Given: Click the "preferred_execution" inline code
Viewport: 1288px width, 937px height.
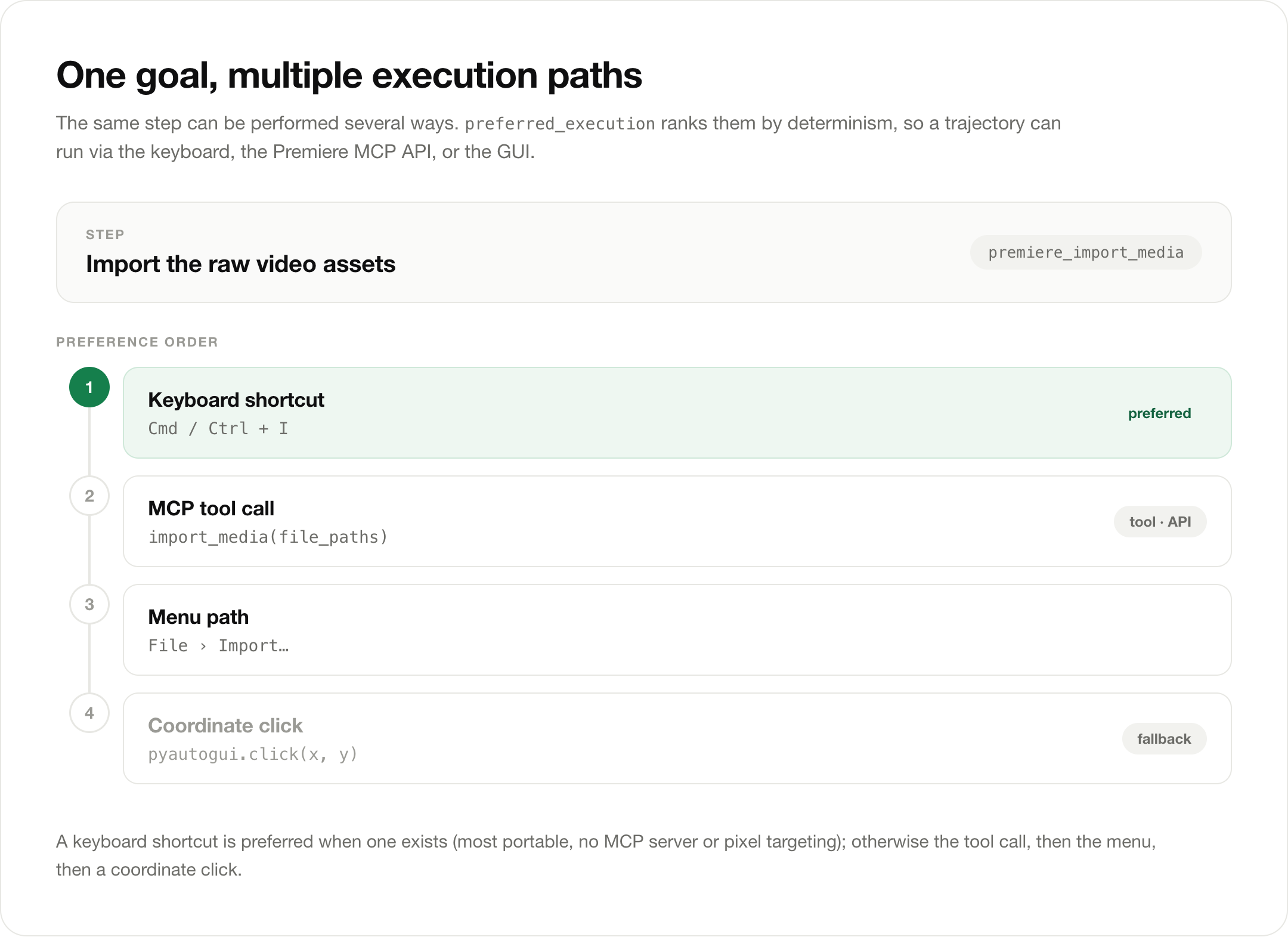Looking at the screenshot, I should pyautogui.click(x=560, y=123).
